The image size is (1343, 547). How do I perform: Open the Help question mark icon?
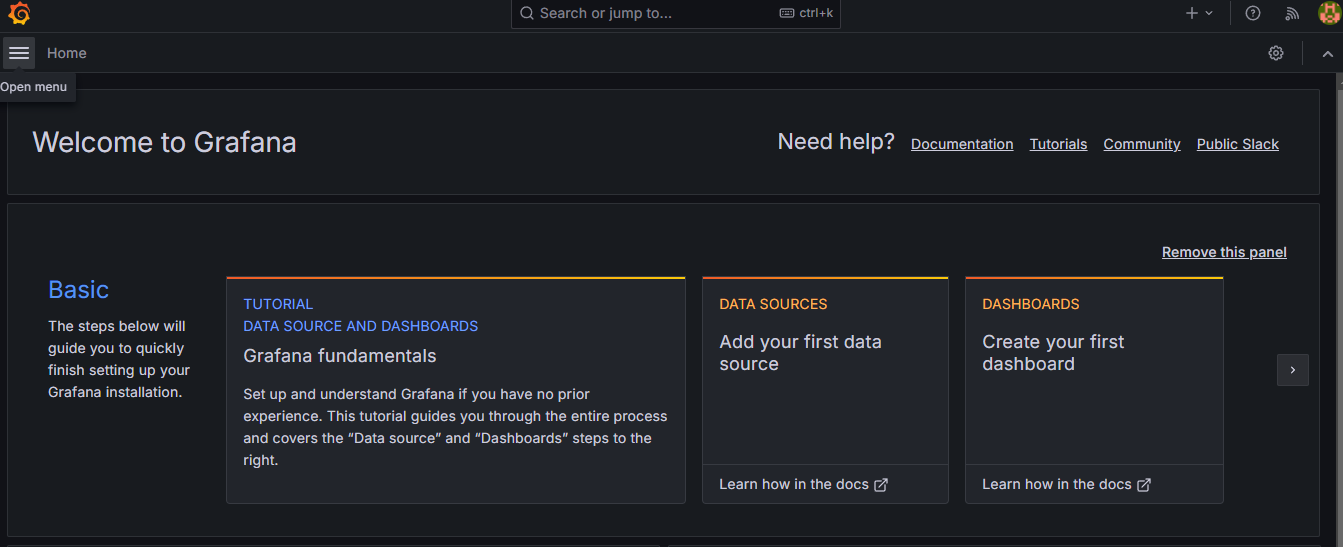[1253, 13]
